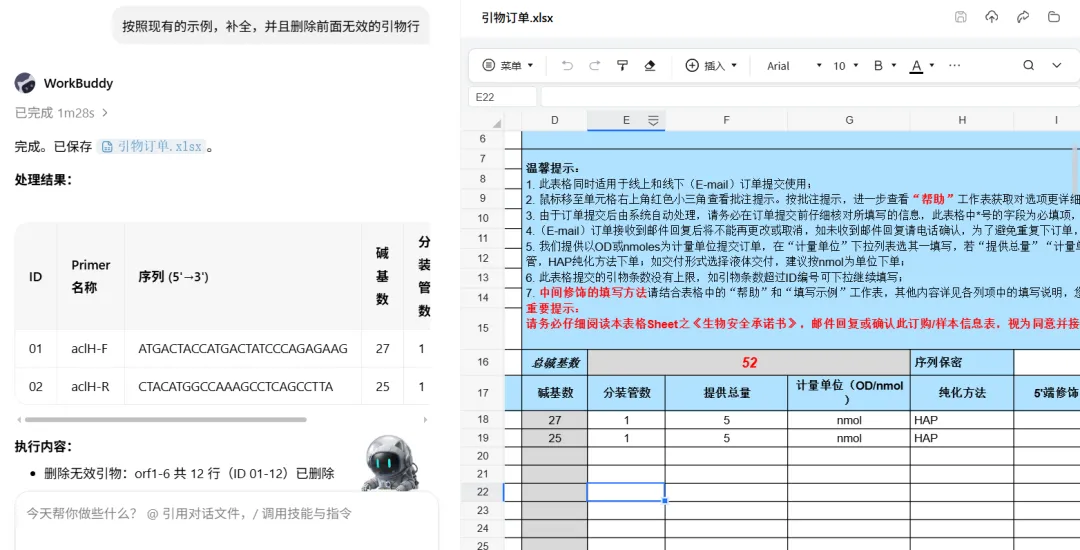Click the redo arrow

click(594, 65)
